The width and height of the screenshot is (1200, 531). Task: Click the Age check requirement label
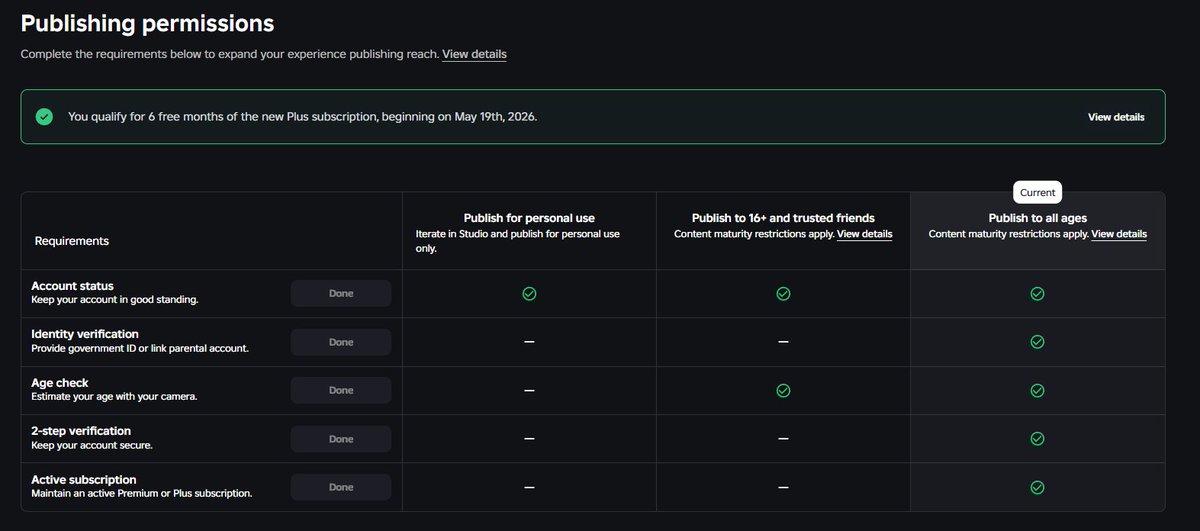[60, 382]
